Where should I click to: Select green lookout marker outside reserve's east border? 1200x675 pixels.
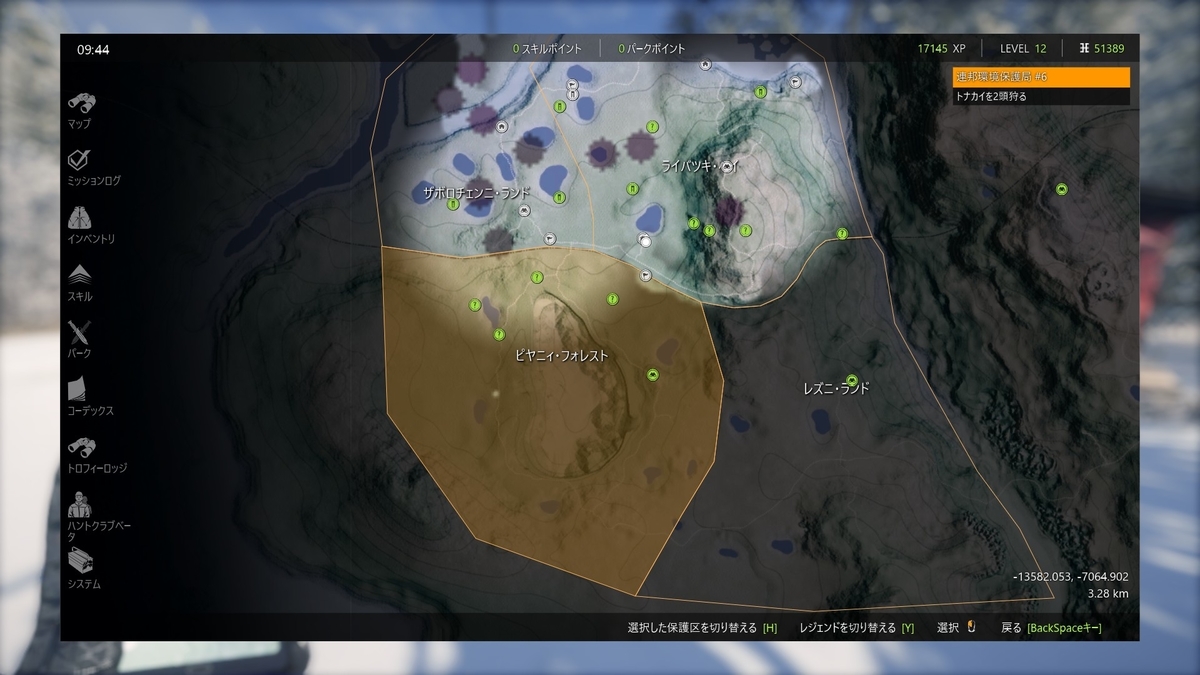(x=1062, y=189)
